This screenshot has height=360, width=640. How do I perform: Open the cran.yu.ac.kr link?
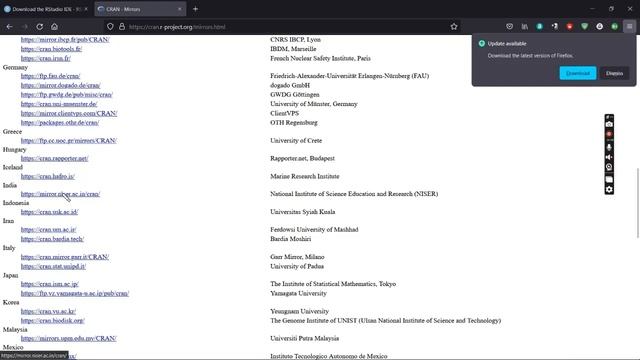(48, 311)
